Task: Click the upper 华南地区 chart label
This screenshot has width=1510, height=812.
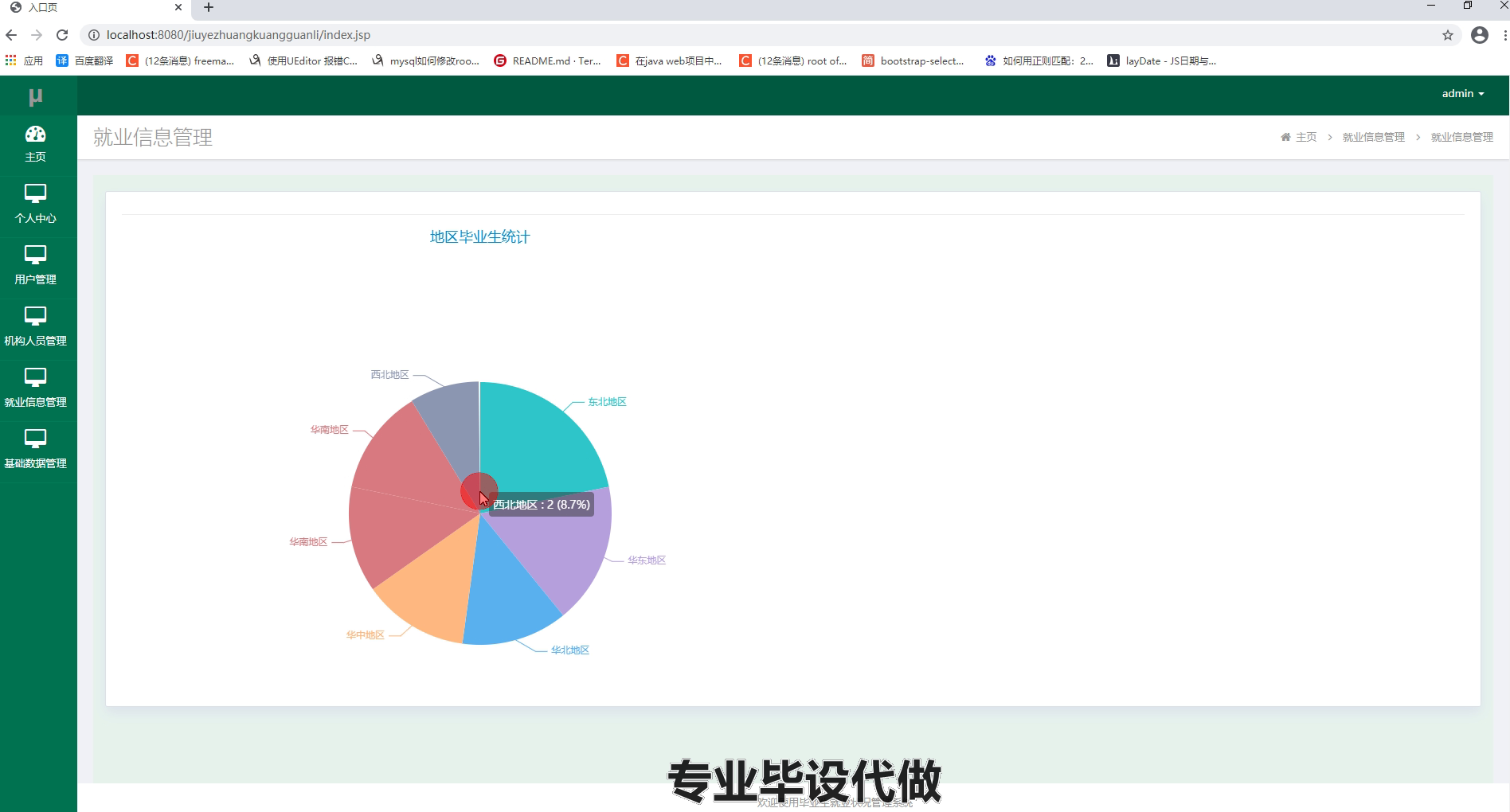Action: tap(329, 430)
